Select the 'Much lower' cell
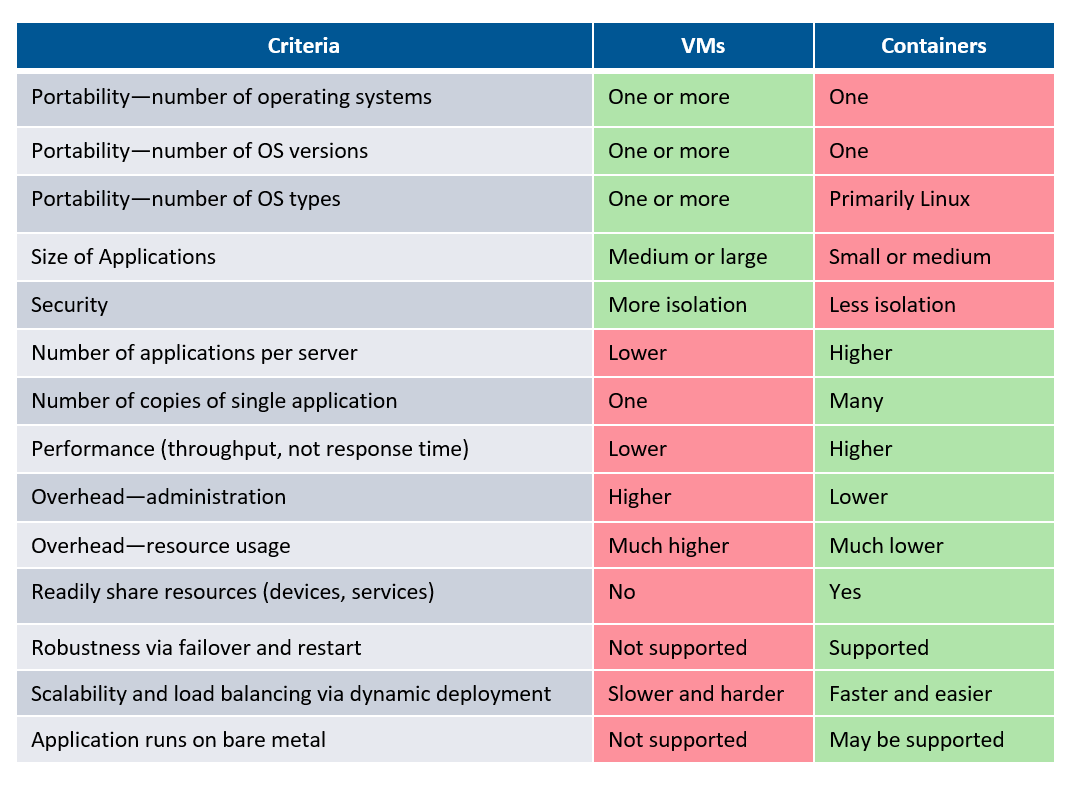This screenshot has width=1088, height=789. point(886,546)
